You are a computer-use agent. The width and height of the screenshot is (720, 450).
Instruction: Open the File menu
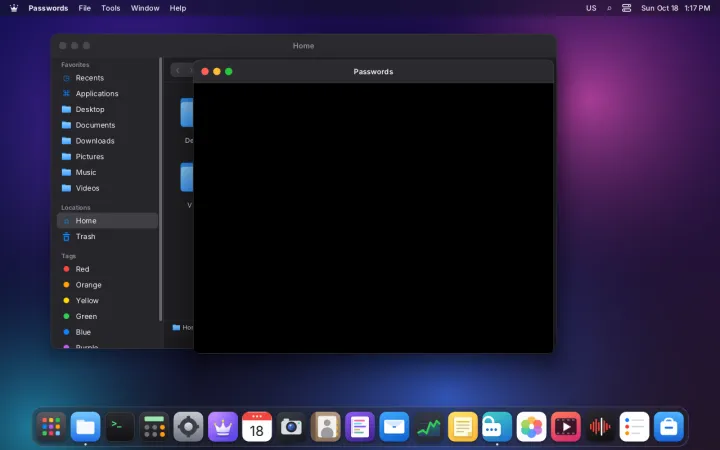click(84, 8)
